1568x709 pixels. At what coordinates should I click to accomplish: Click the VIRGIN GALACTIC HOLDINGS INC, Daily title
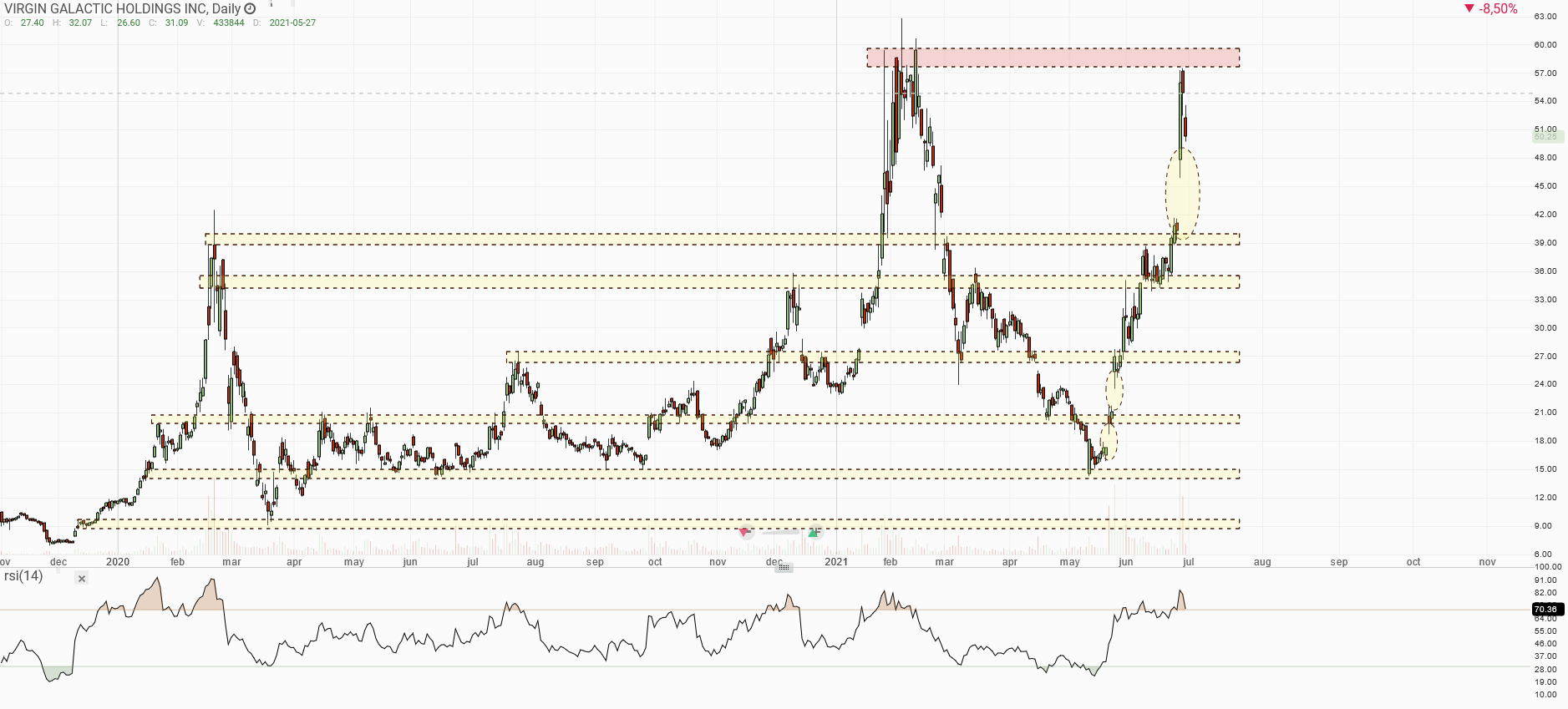(x=123, y=8)
